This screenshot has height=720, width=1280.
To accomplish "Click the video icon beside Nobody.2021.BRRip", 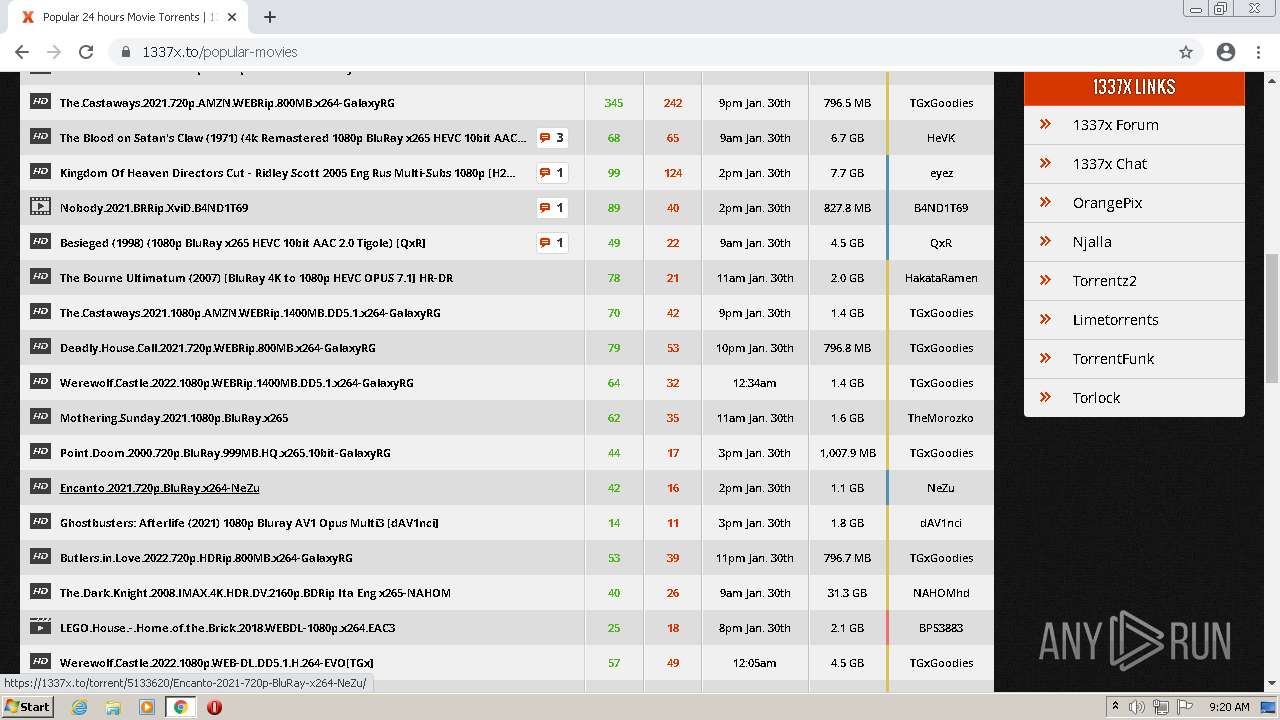I will pos(40,206).
